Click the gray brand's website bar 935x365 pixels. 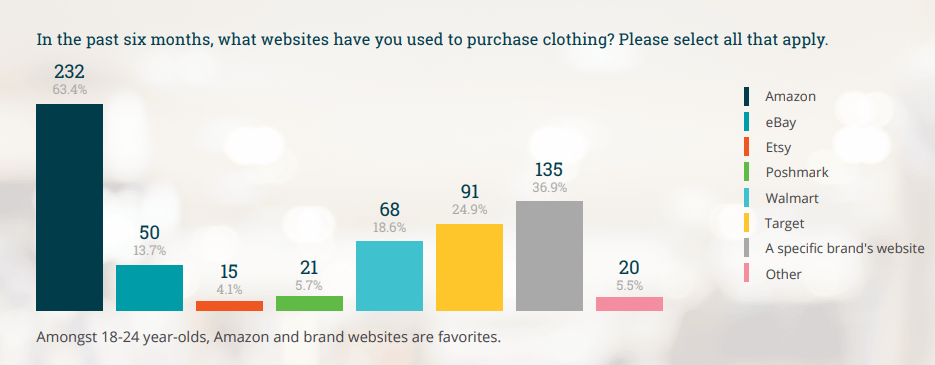tap(549, 256)
